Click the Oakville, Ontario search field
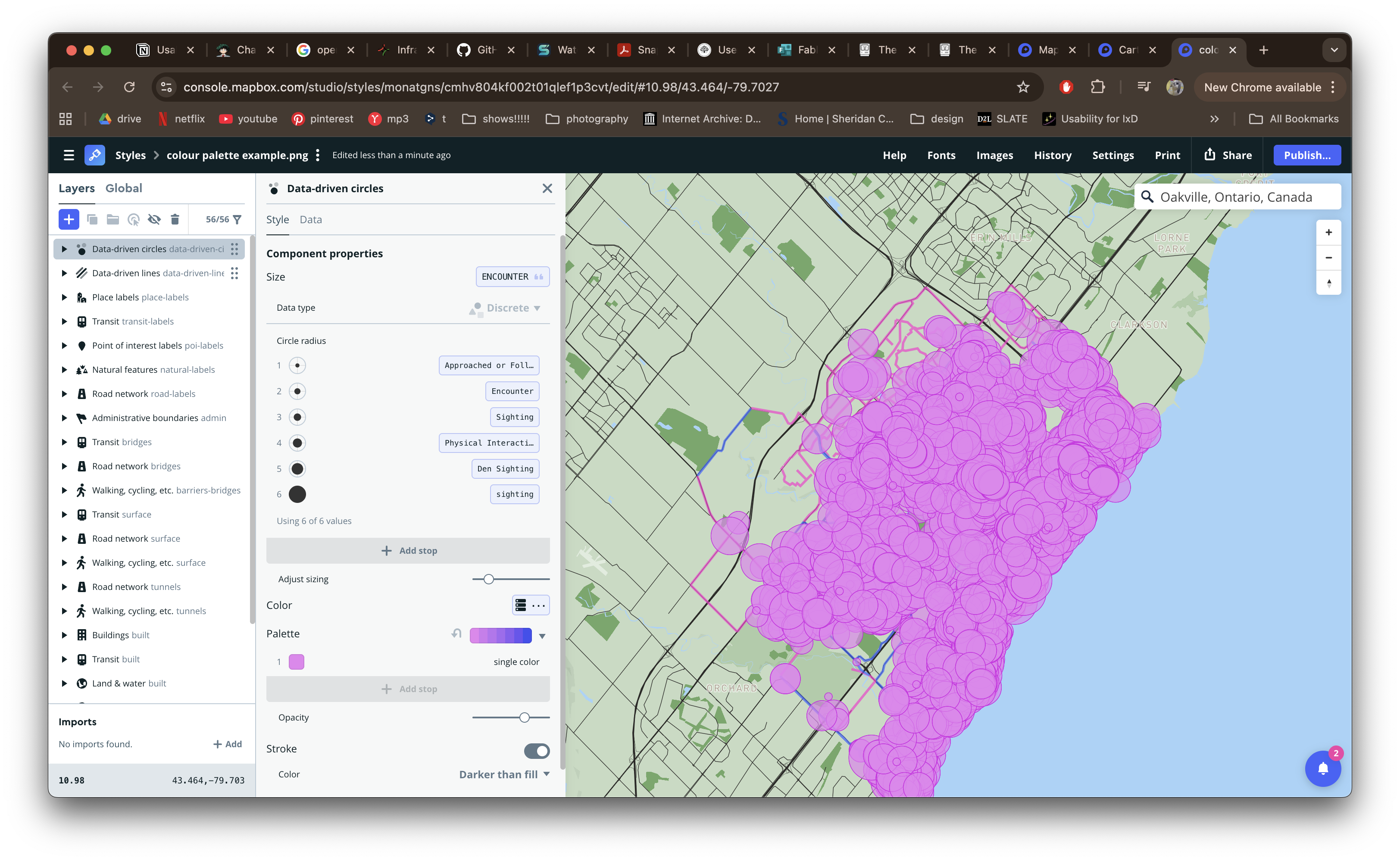The width and height of the screenshot is (1400, 861). coord(1236,197)
